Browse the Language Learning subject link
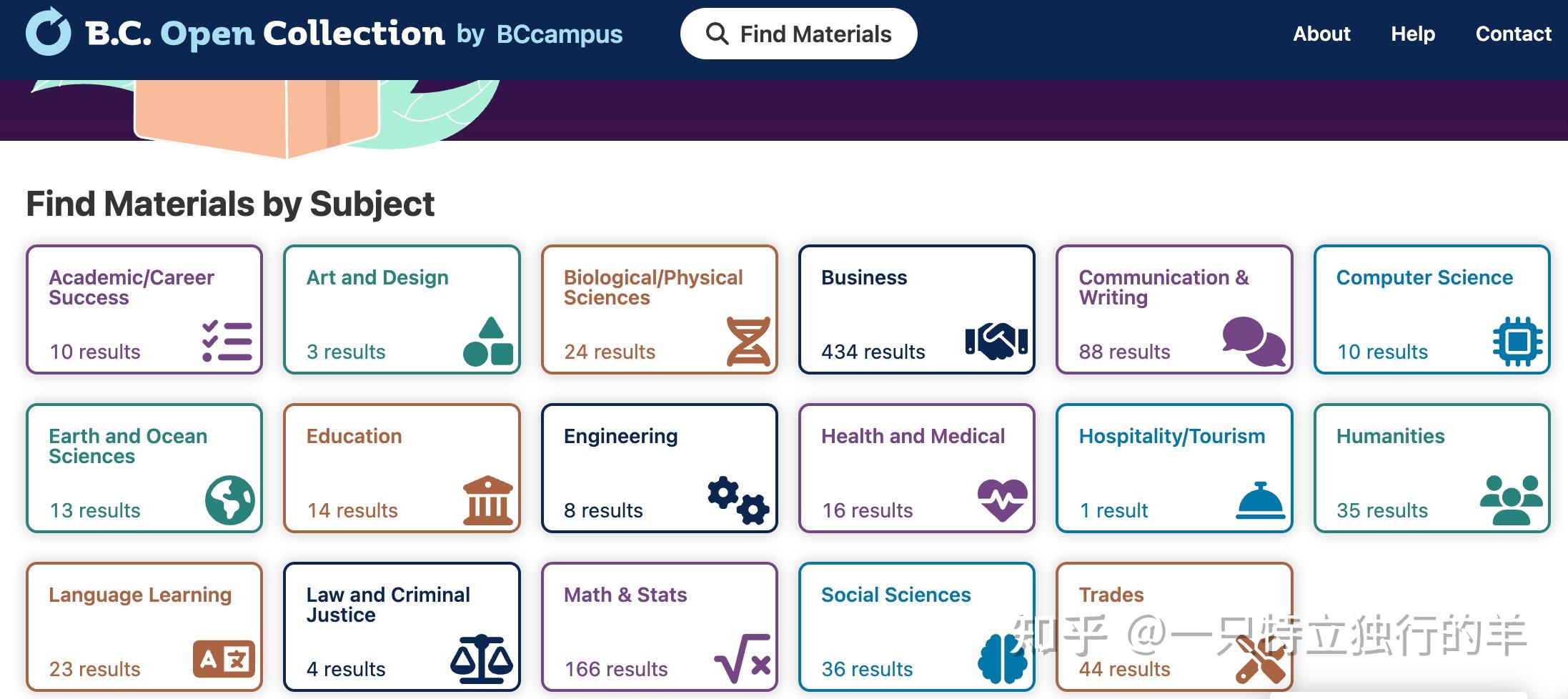Image resolution: width=1568 pixels, height=699 pixels. click(x=140, y=595)
